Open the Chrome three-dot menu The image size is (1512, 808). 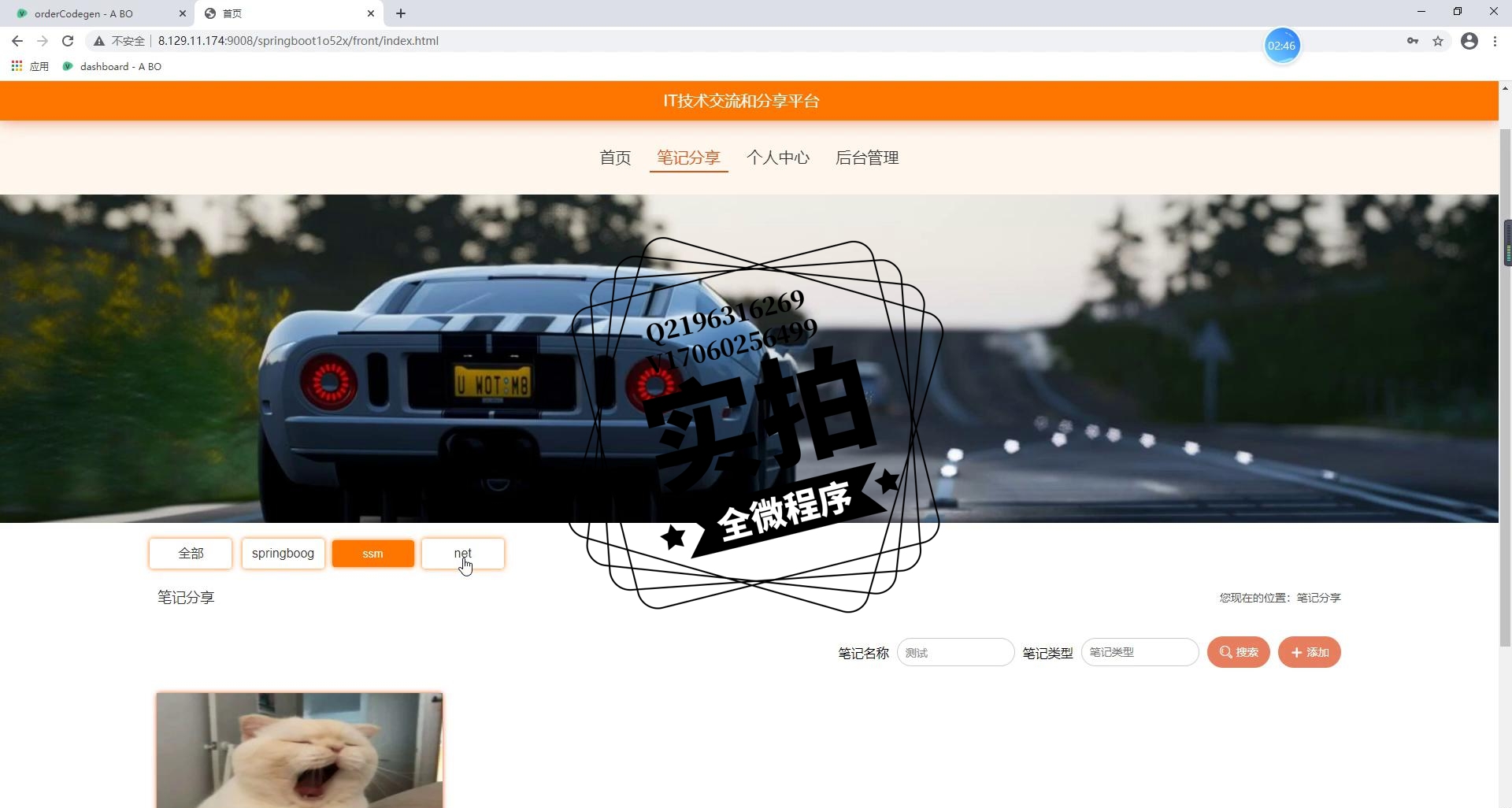1495,41
